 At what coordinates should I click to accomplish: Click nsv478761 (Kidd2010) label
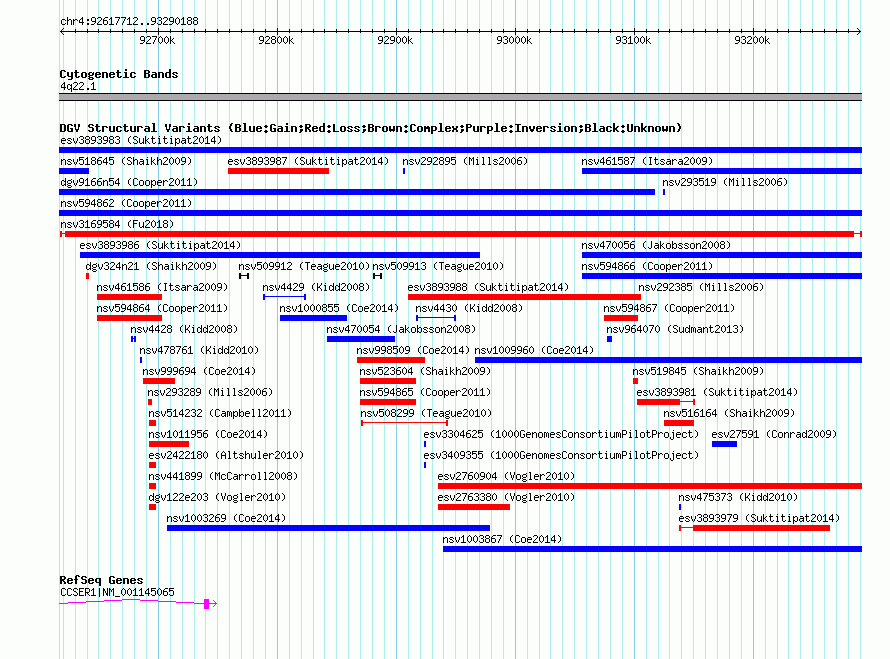[x=199, y=350]
